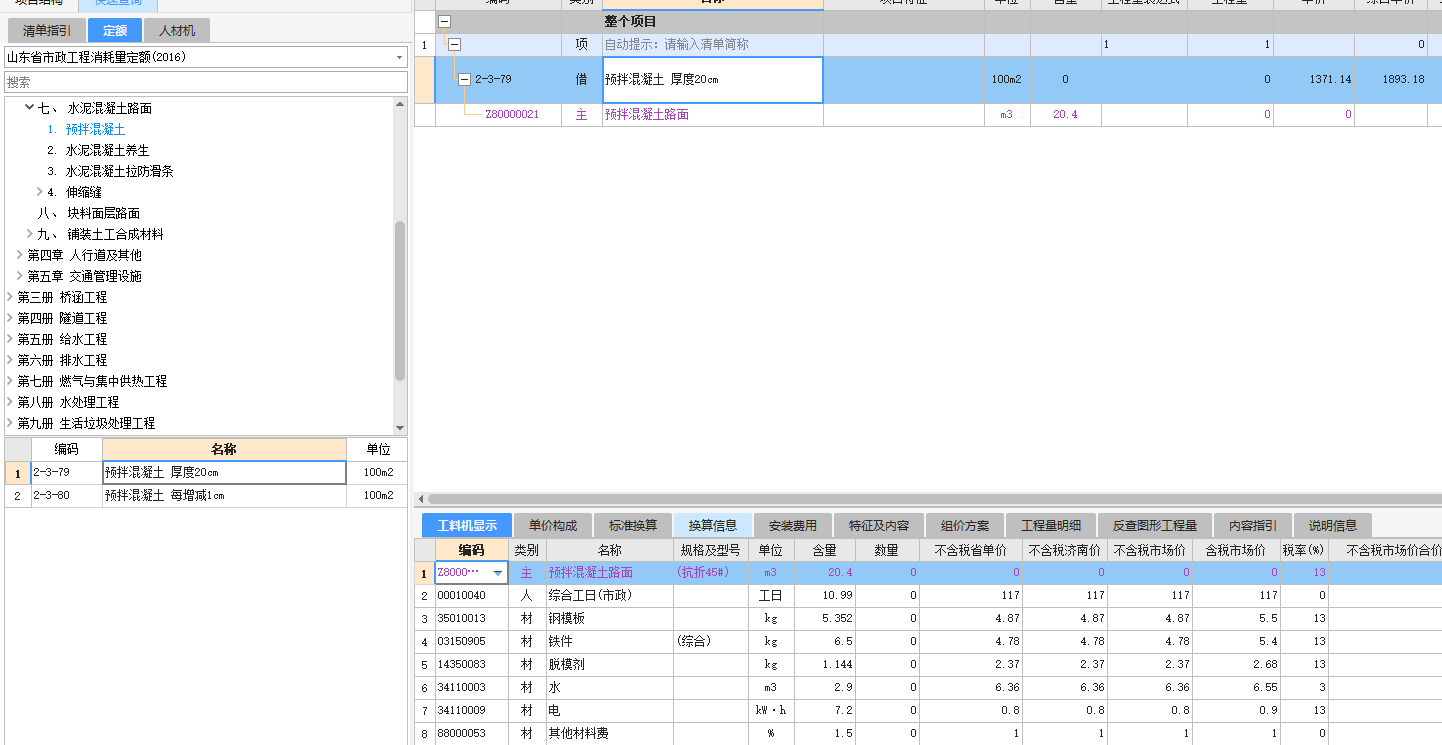Collapse the 2-3-79 quota node

click(464, 79)
